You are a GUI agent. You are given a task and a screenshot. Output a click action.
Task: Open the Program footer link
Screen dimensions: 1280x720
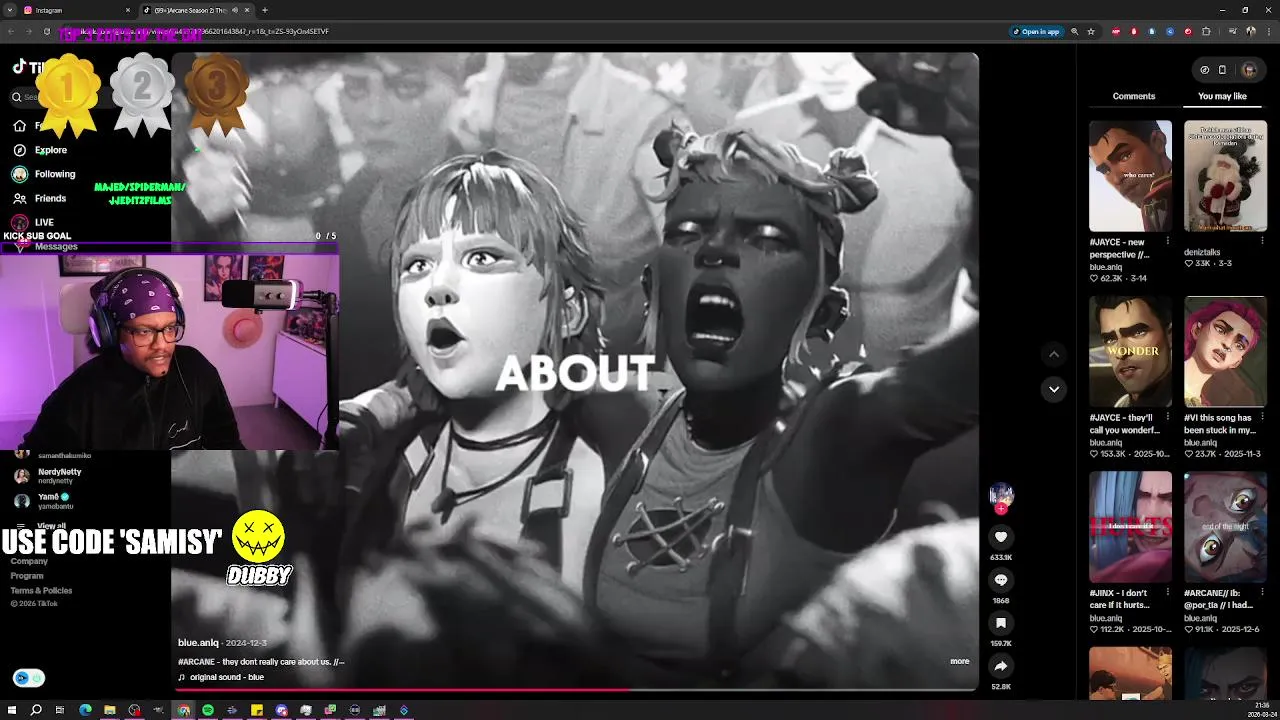pyautogui.click(x=27, y=576)
